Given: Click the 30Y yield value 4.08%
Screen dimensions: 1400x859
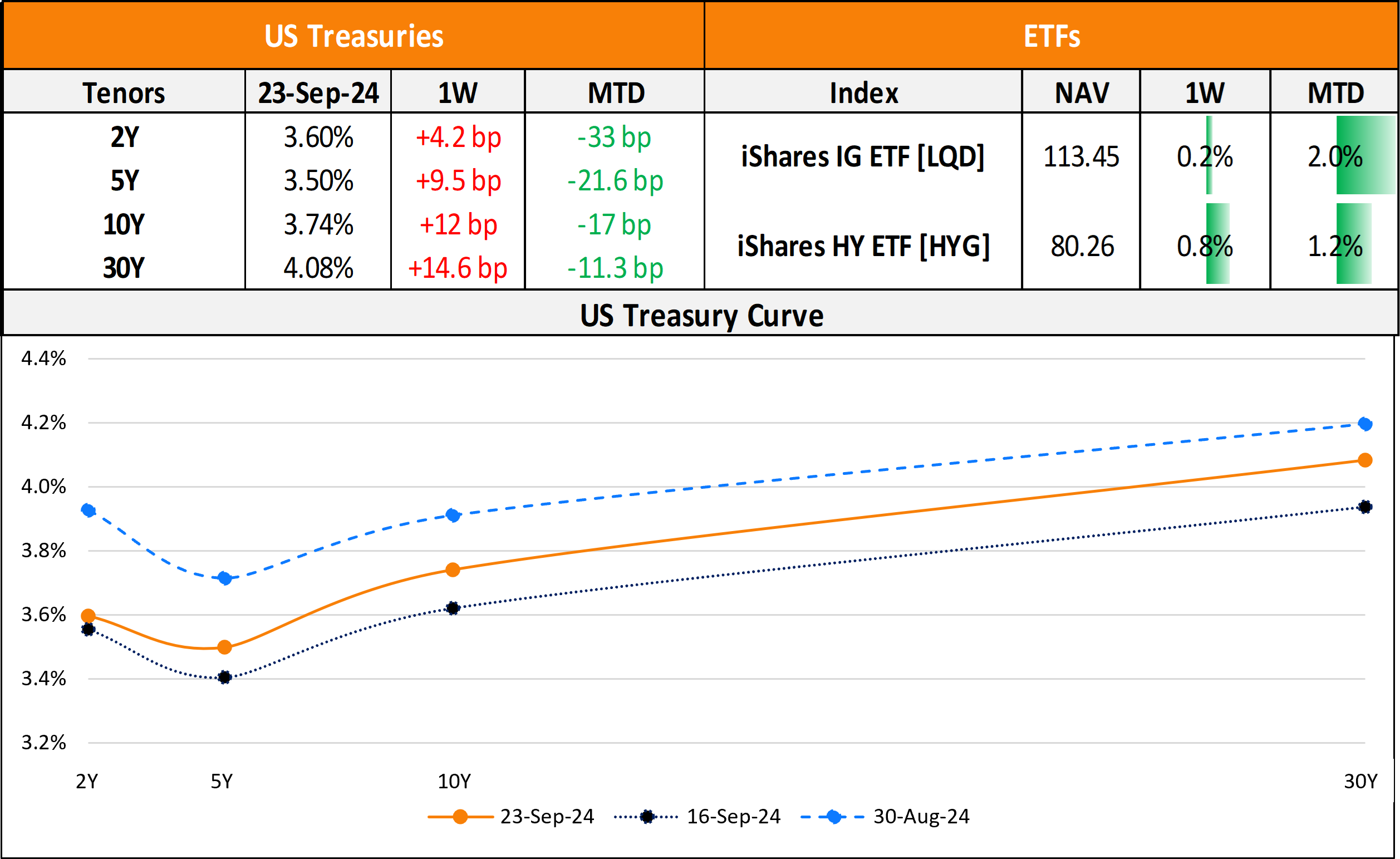Looking at the screenshot, I should tap(318, 268).
